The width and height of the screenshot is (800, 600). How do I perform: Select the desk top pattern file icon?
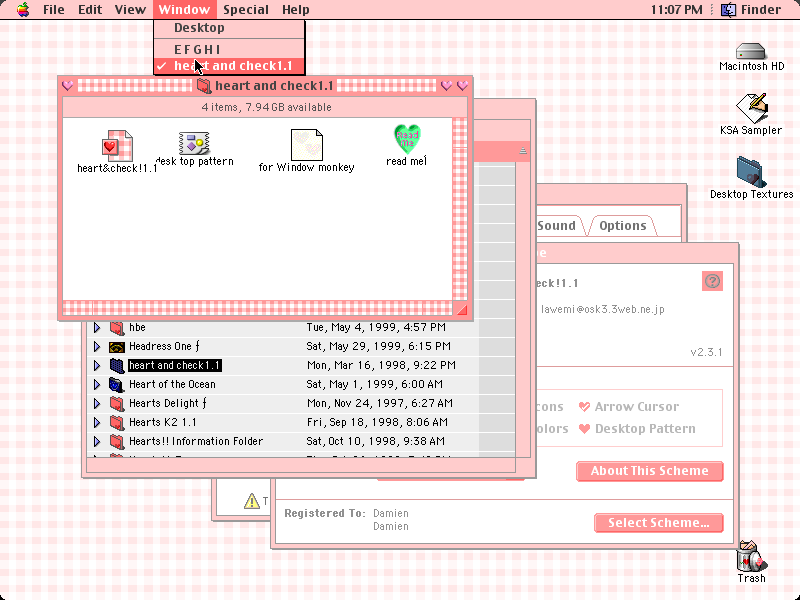[x=194, y=143]
